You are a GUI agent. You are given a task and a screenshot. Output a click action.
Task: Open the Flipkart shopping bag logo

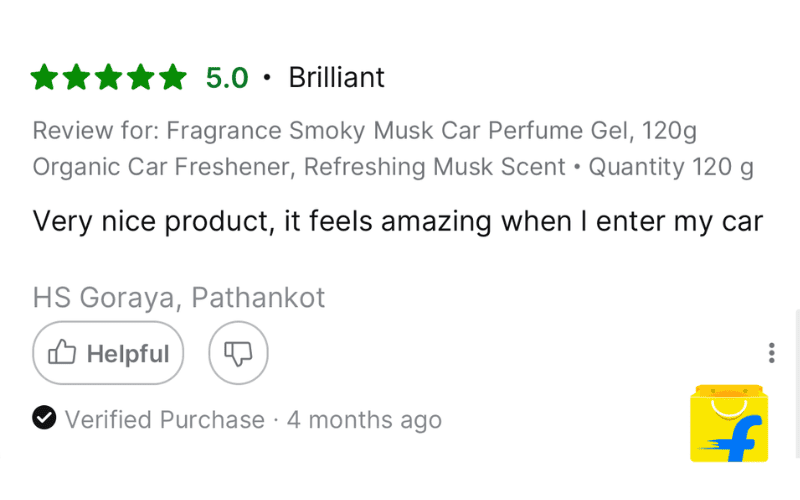727,424
